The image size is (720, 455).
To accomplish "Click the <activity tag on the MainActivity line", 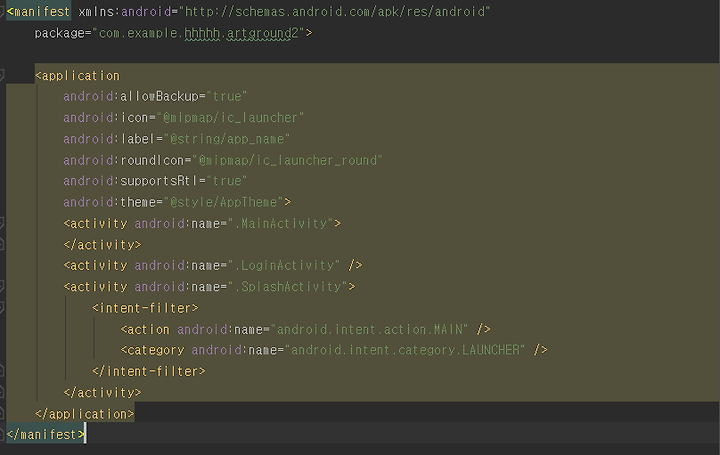I will (96, 224).
